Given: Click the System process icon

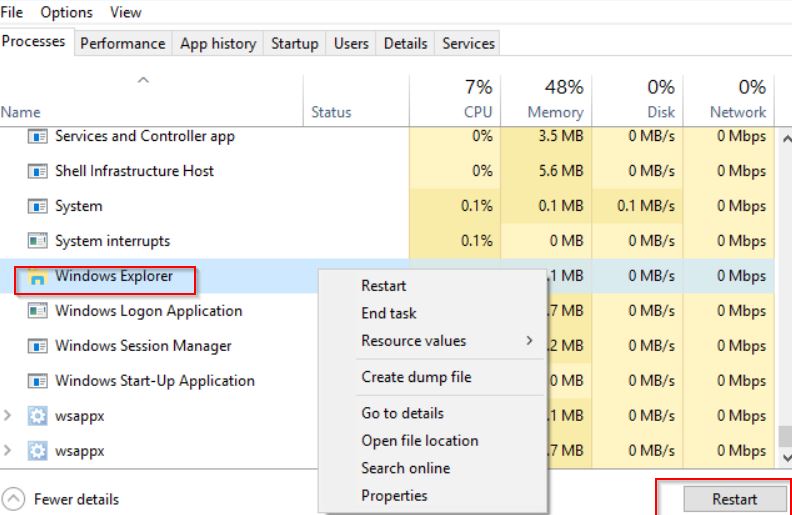Looking at the screenshot, I should (37, 206).
